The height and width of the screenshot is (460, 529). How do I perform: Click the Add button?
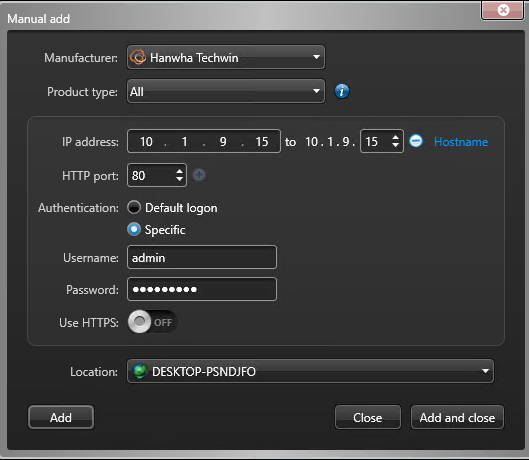pos(61,417)
